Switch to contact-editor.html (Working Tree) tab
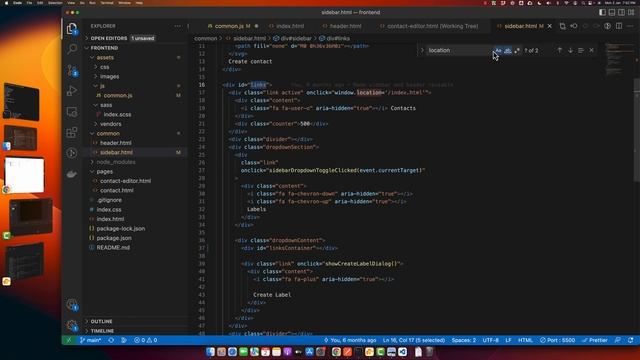 pyautogui.click(x=432, y=26)
